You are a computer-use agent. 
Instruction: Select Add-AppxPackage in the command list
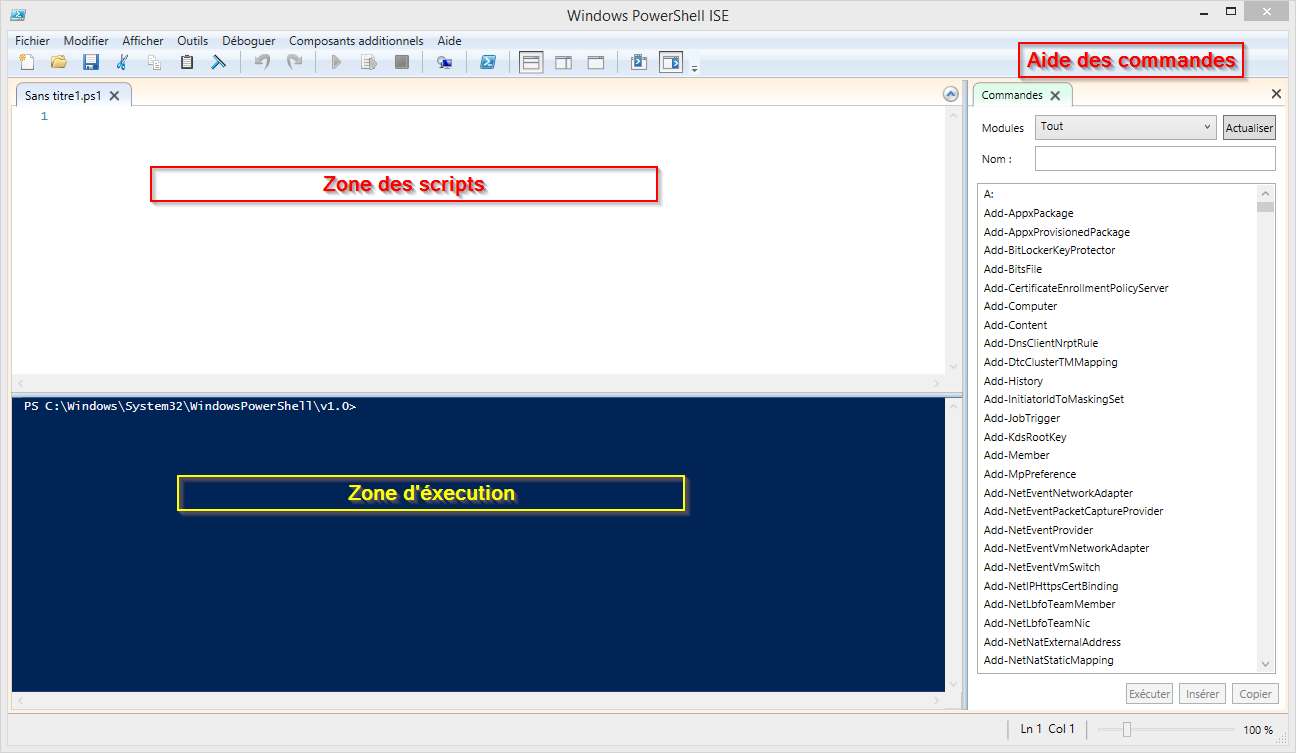(x=1028, y=213)
